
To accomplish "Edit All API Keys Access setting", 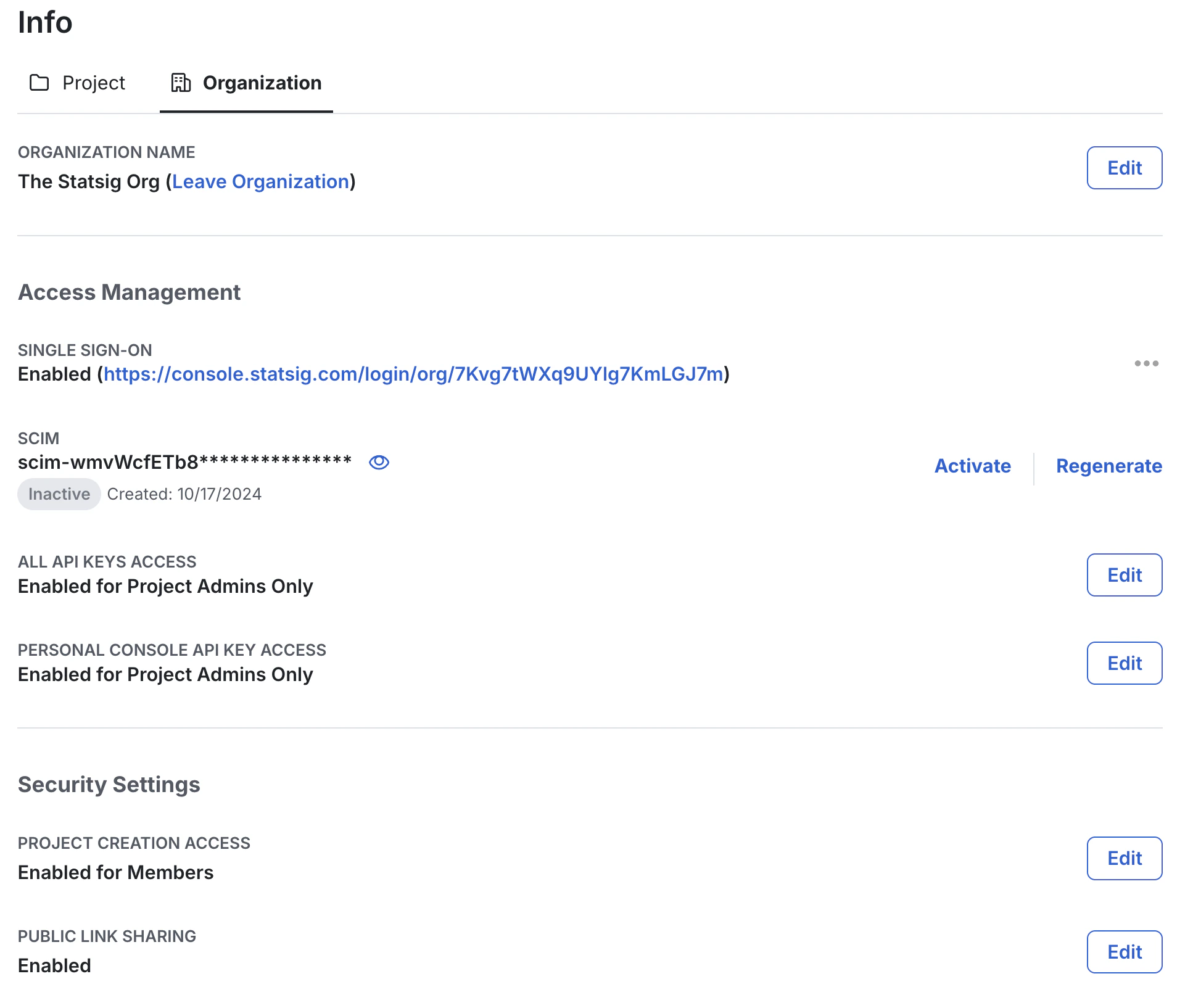I will tap(1124, 575).
